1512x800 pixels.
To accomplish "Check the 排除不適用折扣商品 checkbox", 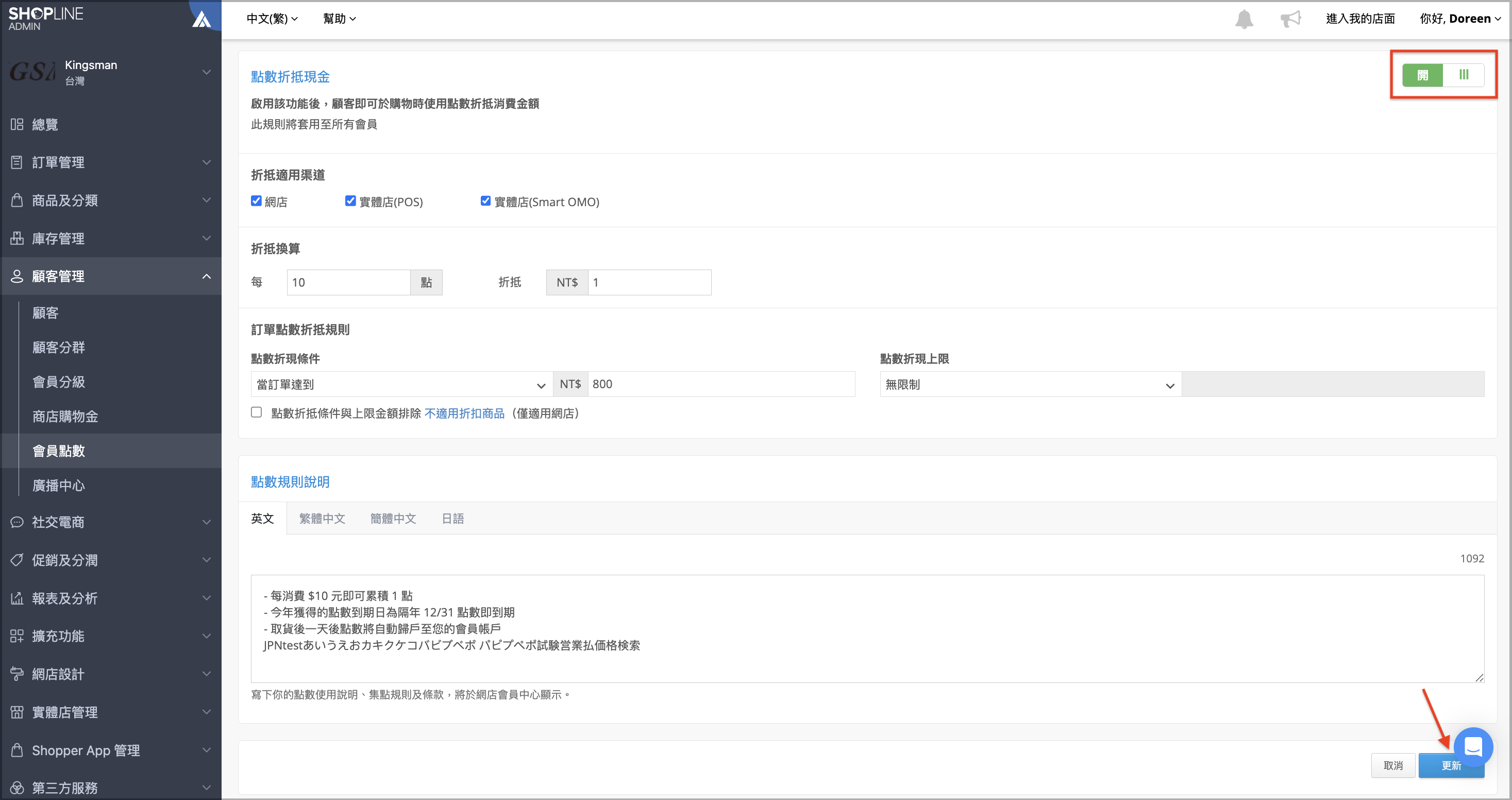I will pyautogui.click(x=257, y=412).
